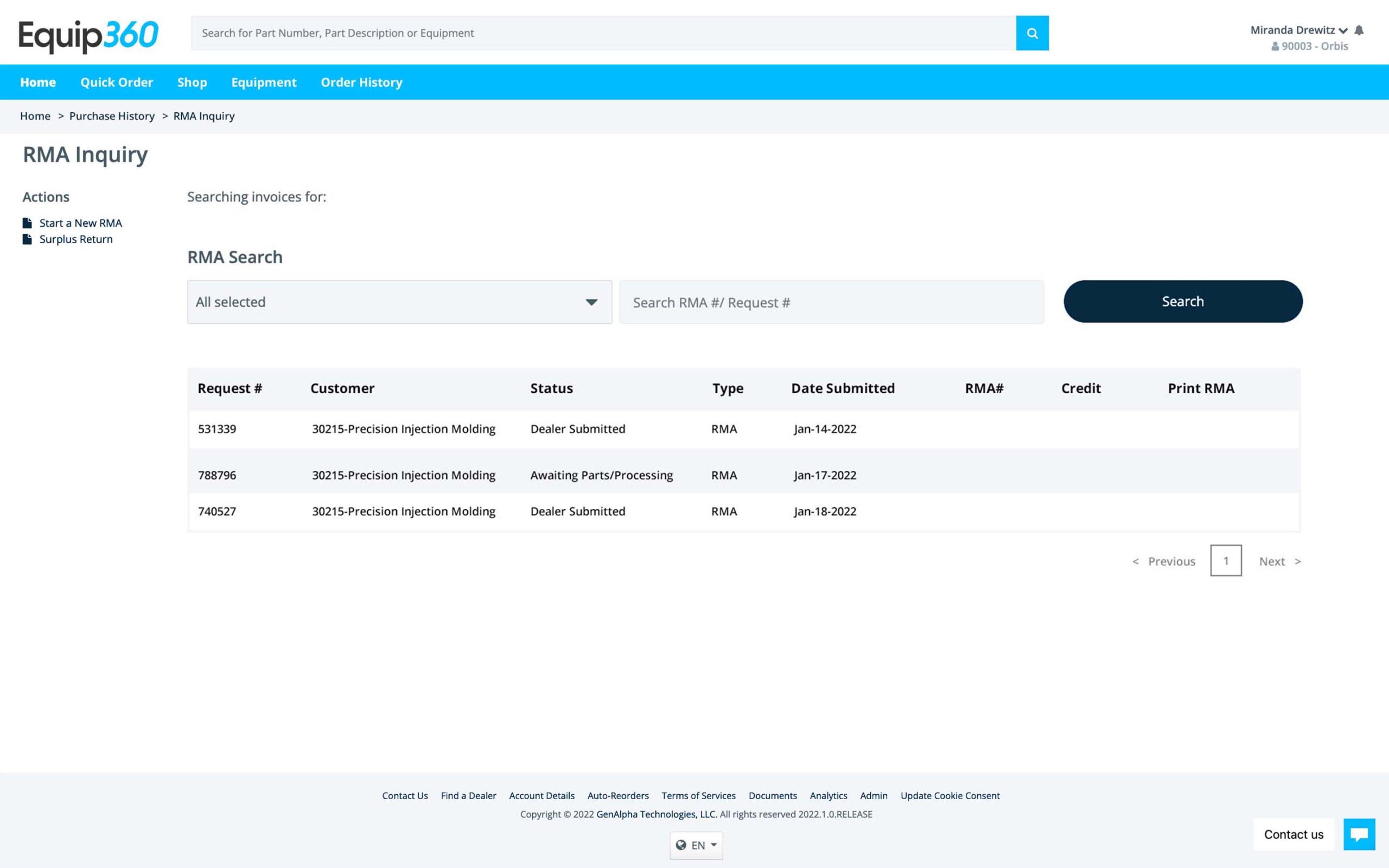Click the Contact us chat label
Viewport: 1389px width, 868px height.
coord(1294,834)
